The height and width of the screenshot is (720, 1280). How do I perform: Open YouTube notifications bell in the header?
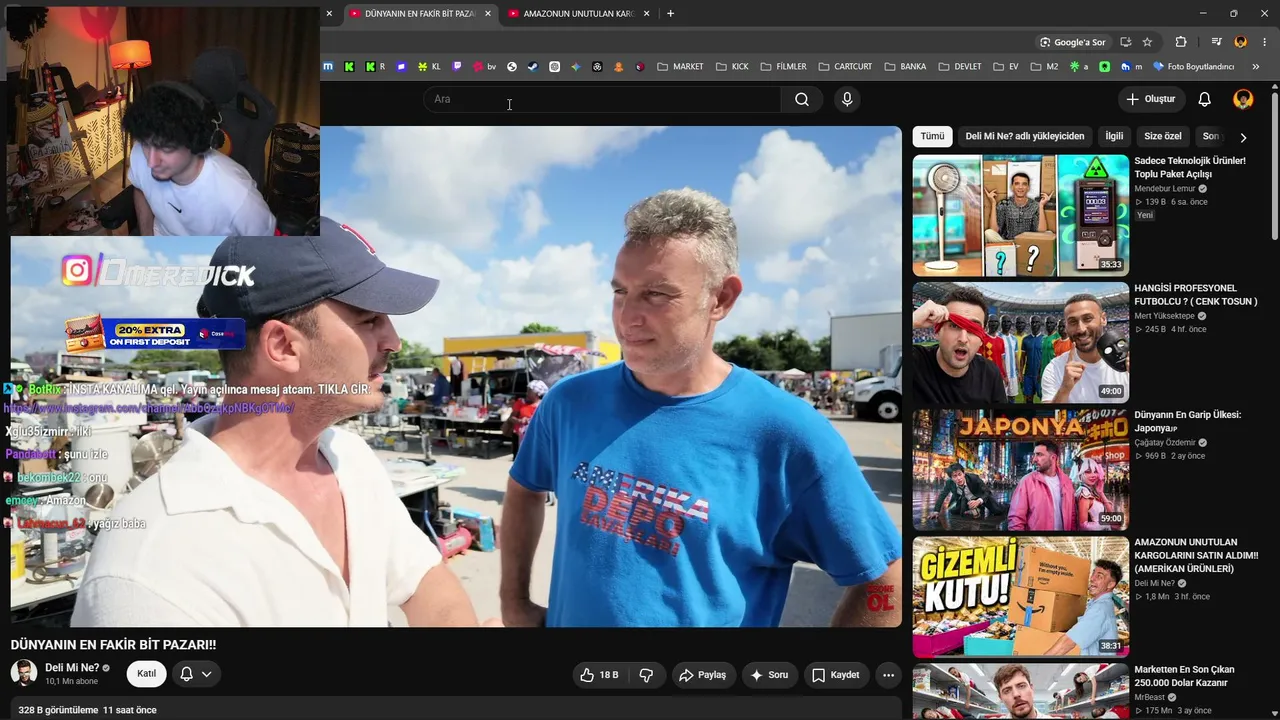point(1205,99)
